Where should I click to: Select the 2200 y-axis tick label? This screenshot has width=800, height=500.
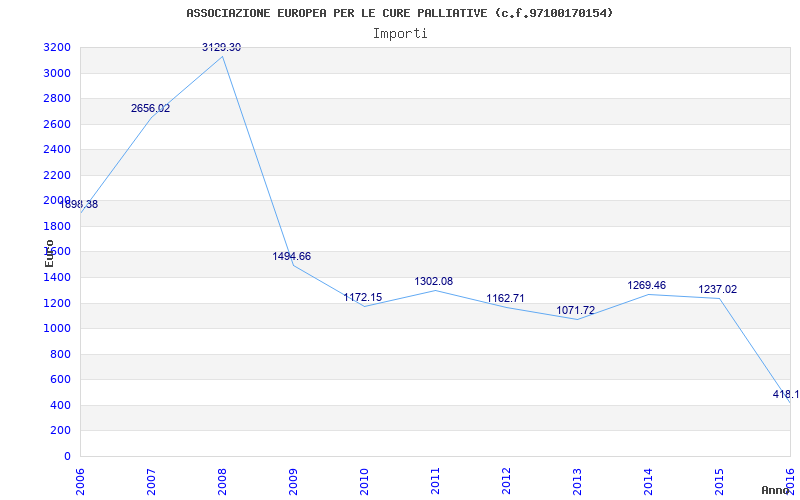pos(57,176)
